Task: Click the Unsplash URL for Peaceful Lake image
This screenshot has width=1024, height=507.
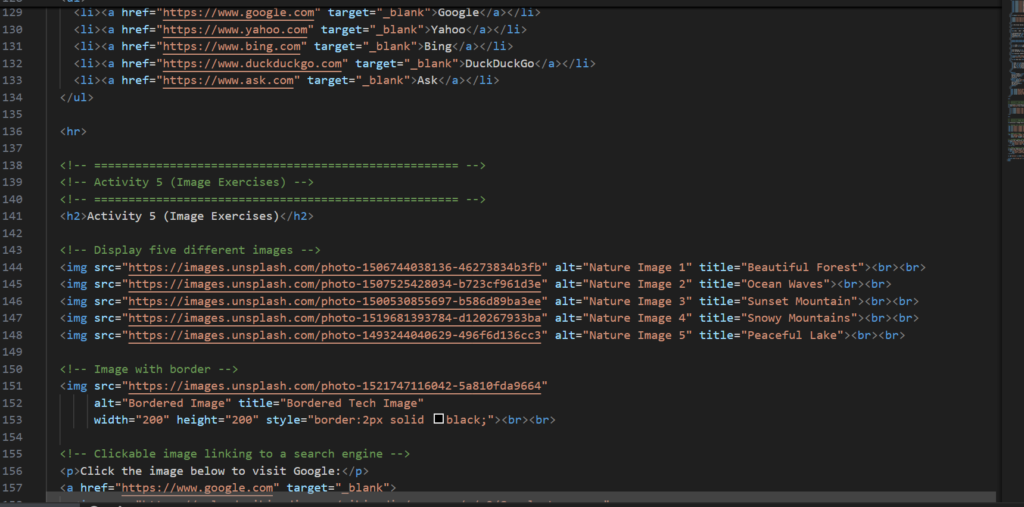Action: (x=337, y=336)
